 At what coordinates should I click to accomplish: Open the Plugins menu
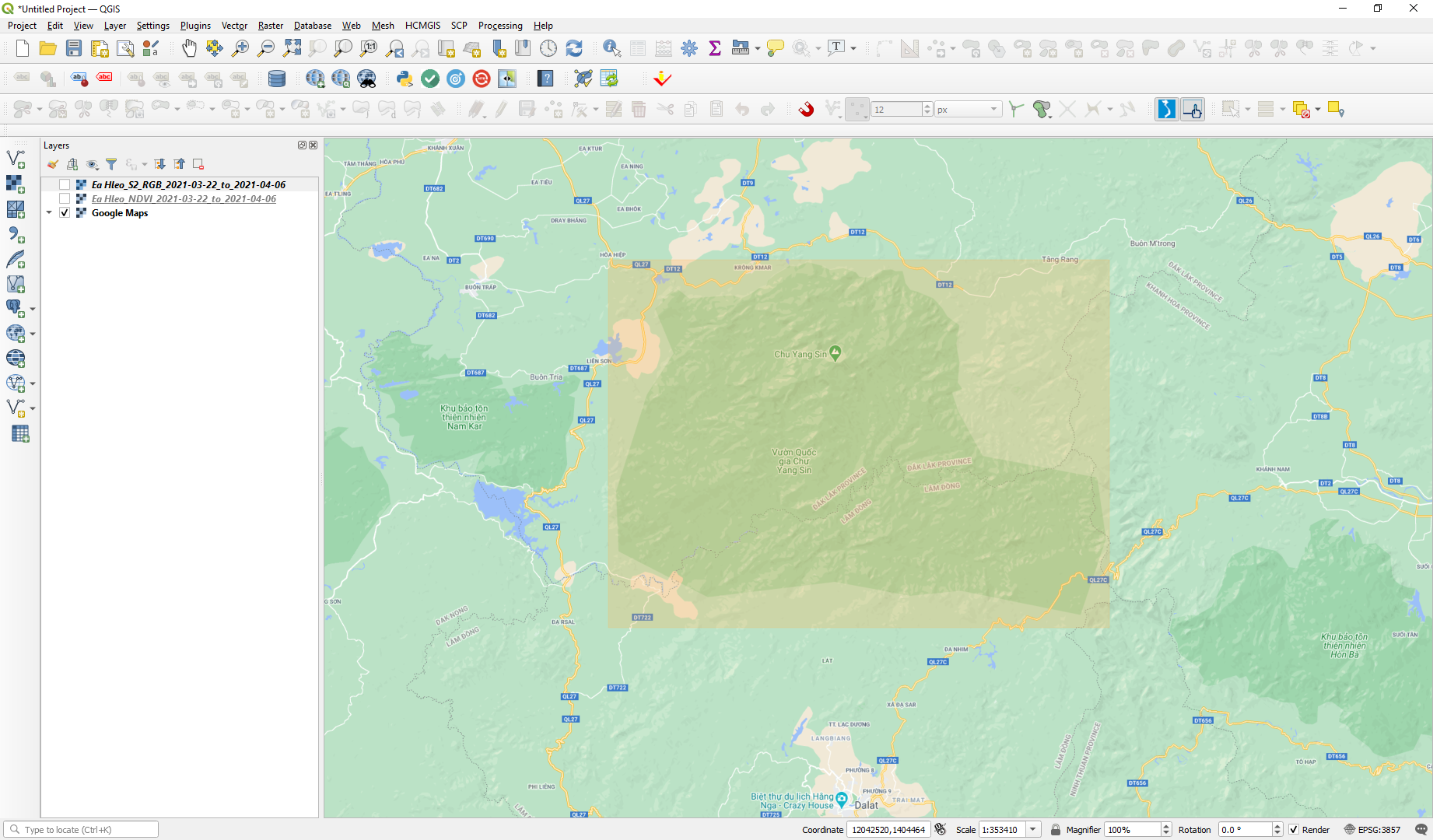195,26
